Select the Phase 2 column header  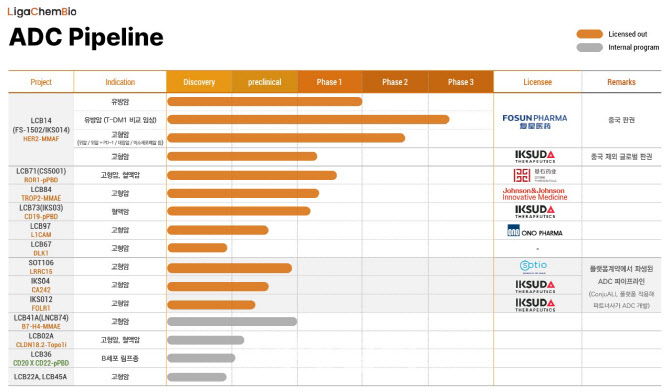click(x=395, y=82)
